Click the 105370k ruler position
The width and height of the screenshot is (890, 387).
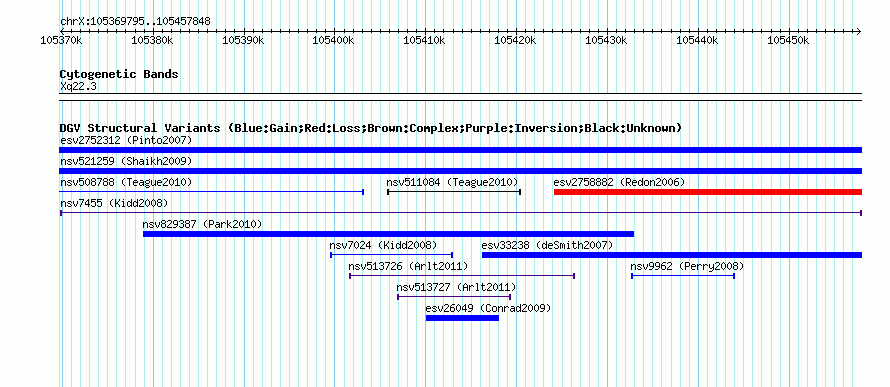coord(62,40)
